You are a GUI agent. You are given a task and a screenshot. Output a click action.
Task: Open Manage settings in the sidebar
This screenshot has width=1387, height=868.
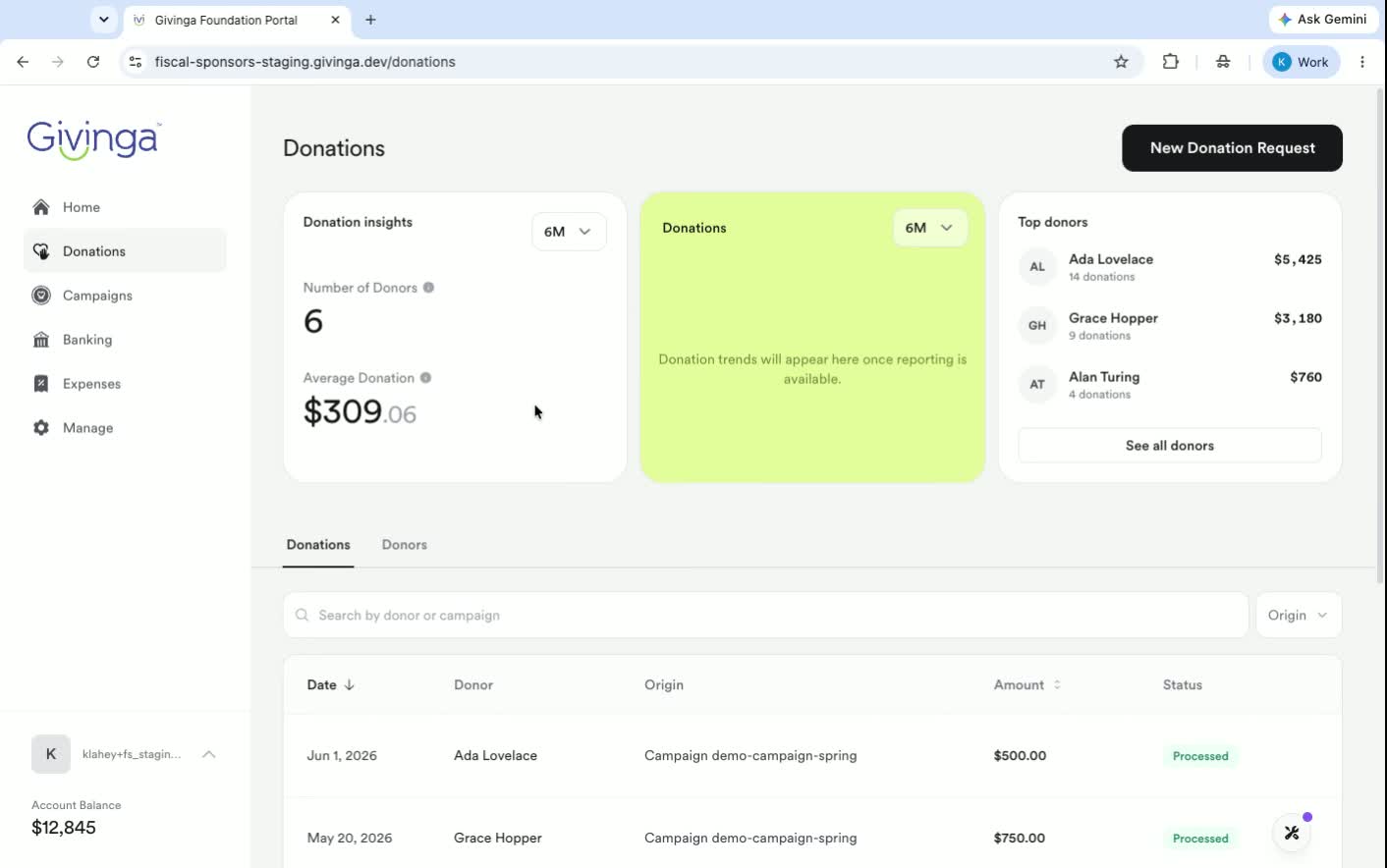125,428
